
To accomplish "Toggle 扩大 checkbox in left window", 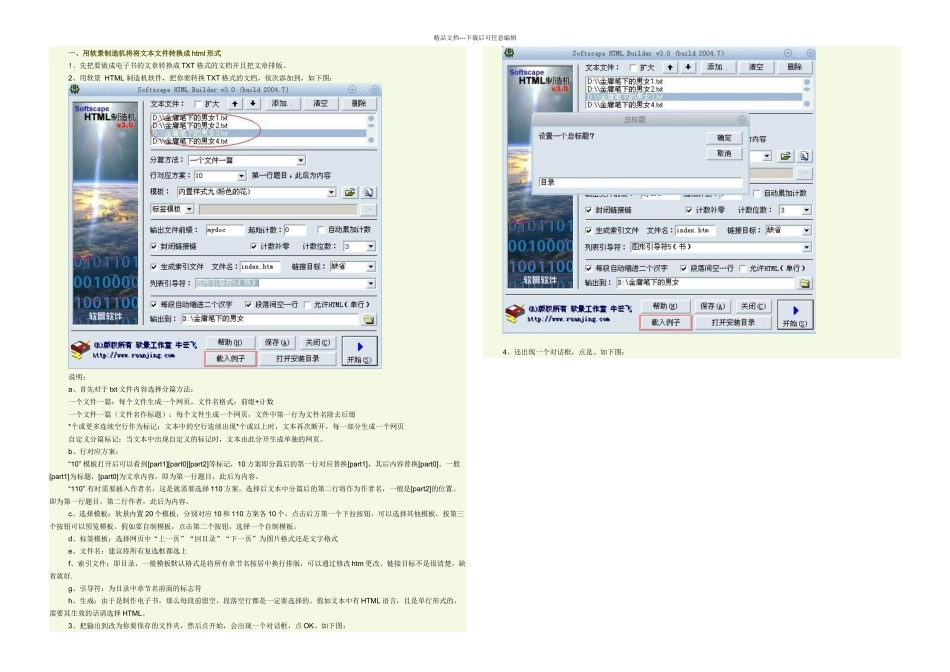I will pyautogui.click(x=198, y=104).
